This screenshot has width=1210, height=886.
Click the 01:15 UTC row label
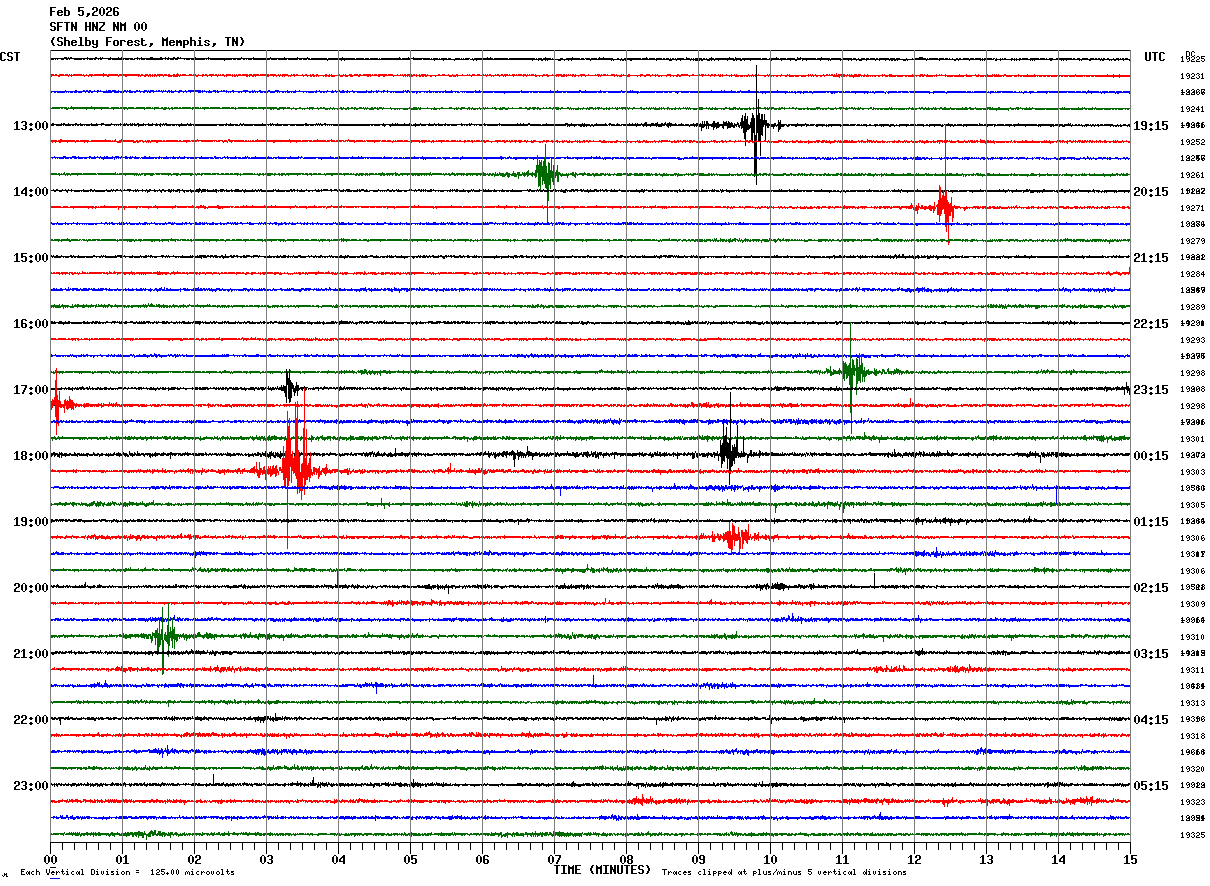[1151, 522]
